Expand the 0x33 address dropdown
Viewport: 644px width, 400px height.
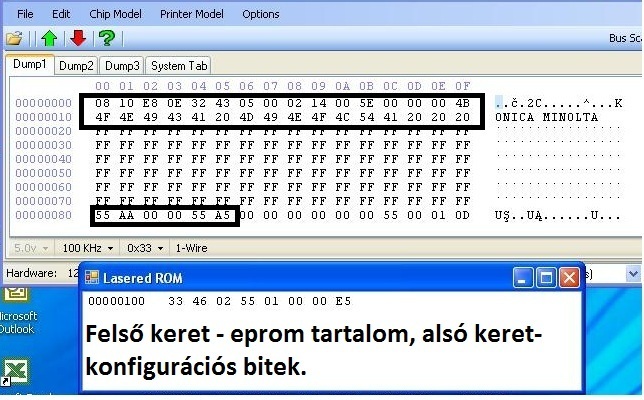tap(145, 246)
